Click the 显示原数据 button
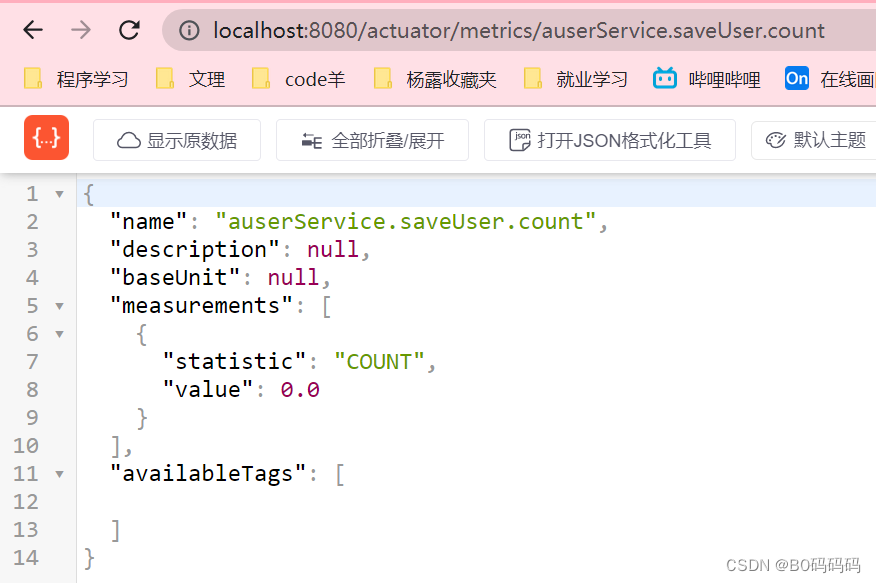This screenshot has height=583, width=876. pos(177,140)
